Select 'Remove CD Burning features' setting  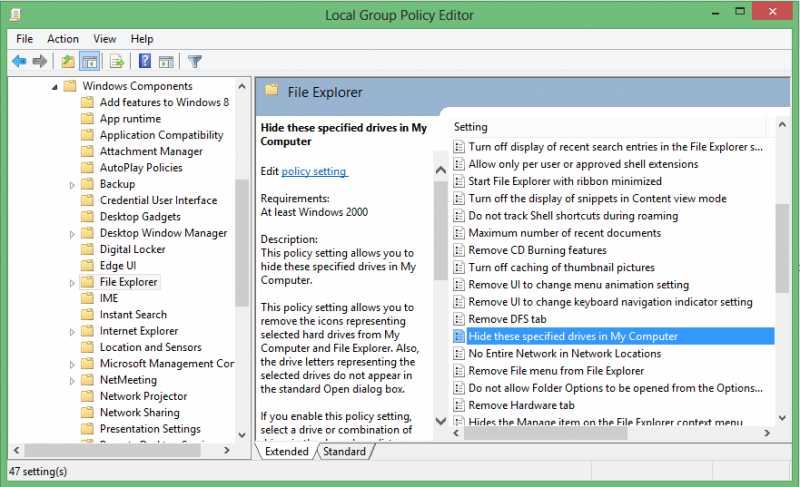click(537, 250)
